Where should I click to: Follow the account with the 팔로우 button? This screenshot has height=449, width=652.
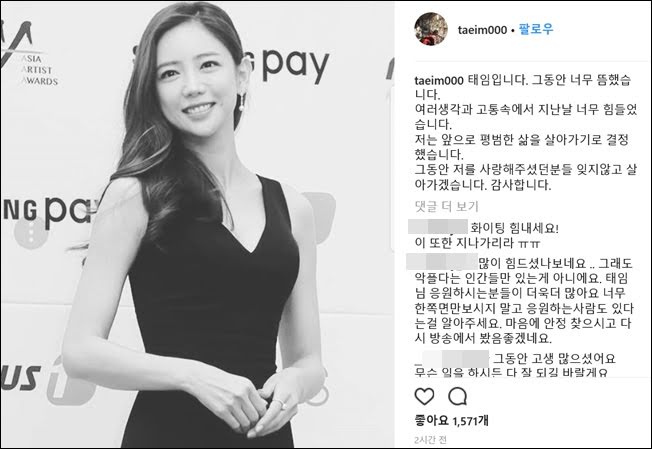coord(536,30)
